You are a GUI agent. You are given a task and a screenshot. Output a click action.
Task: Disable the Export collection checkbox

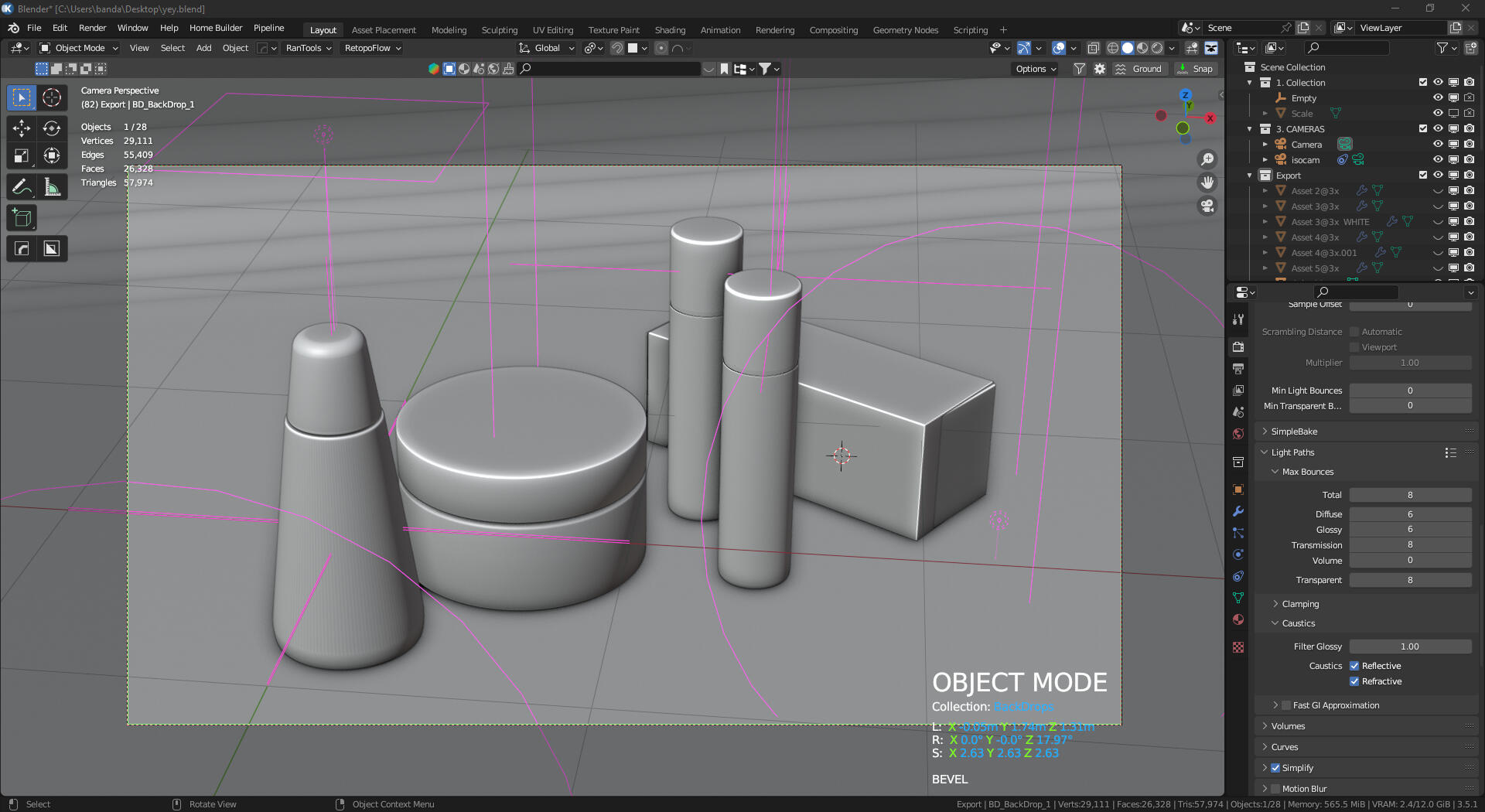coord(1422,176)
